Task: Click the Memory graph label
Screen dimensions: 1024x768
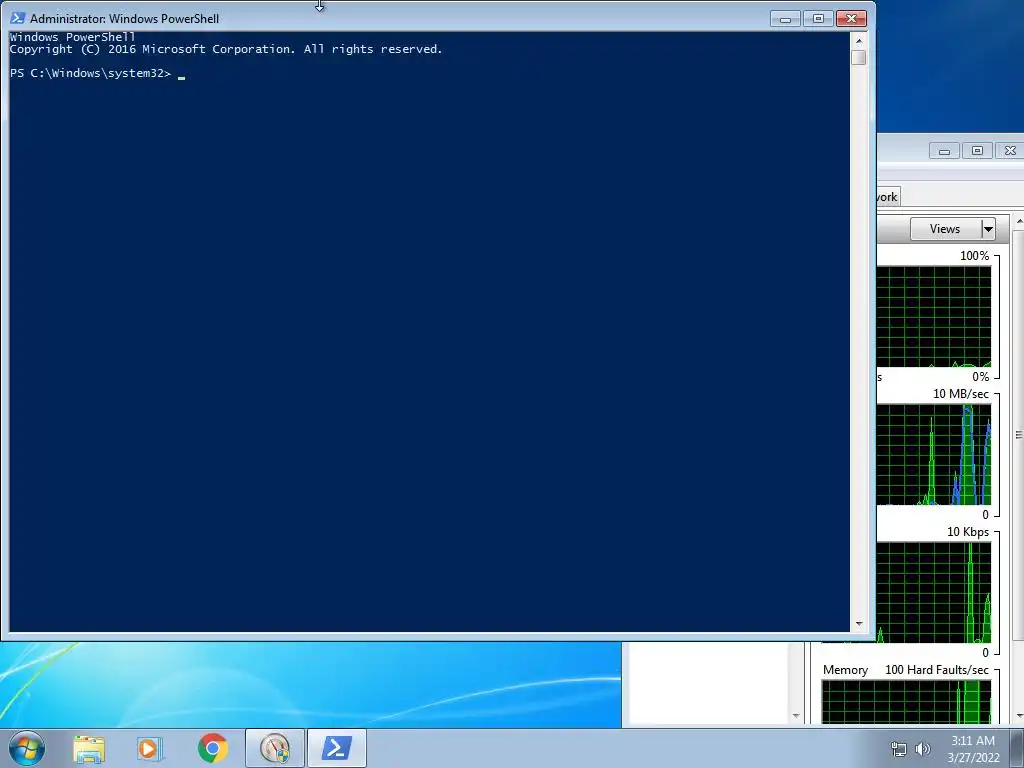Action: click(x=845, y=670)
